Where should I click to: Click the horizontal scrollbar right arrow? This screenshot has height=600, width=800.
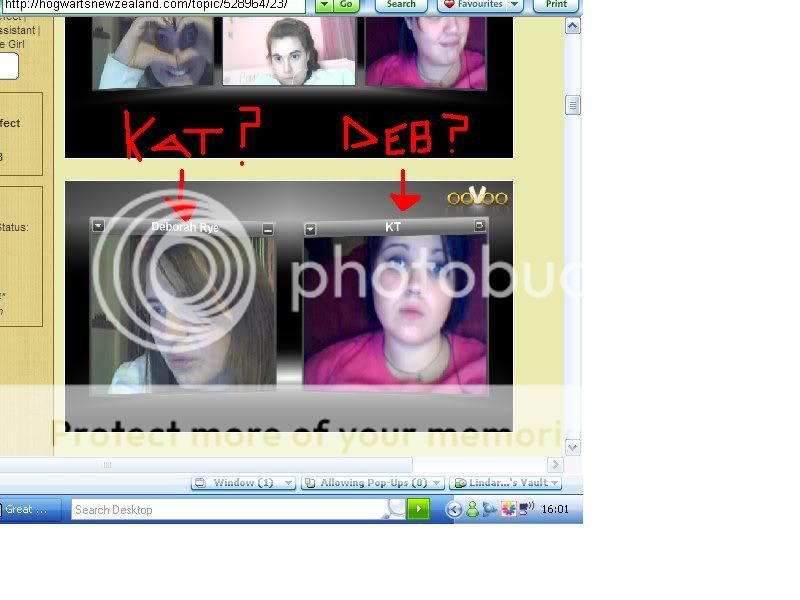tap(555, 465)
